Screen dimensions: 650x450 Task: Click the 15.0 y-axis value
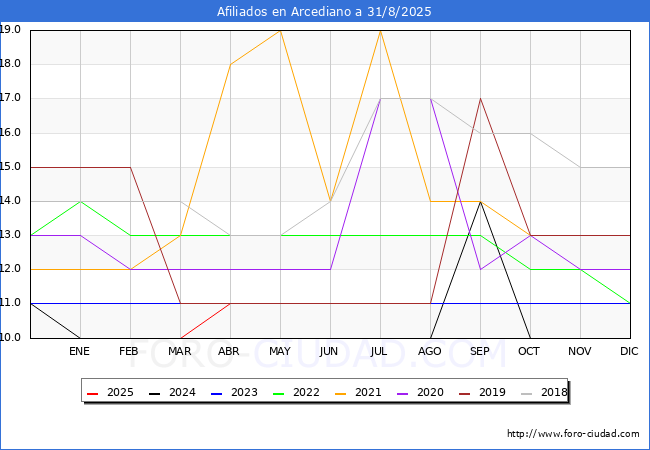pos(10,166)
